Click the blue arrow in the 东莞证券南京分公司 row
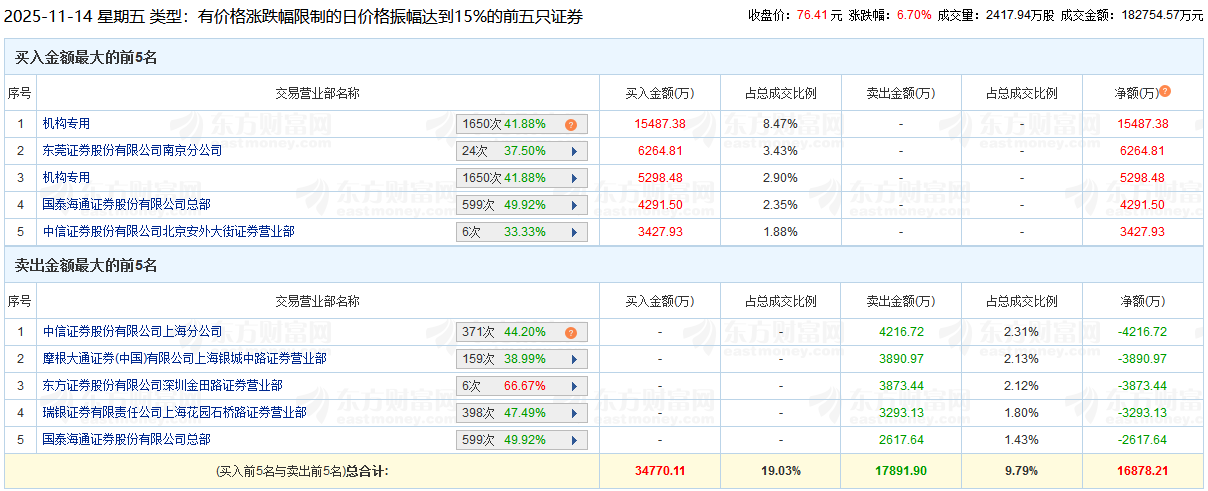This screenshot has width=1208, height=491. [x=574, y=152]
